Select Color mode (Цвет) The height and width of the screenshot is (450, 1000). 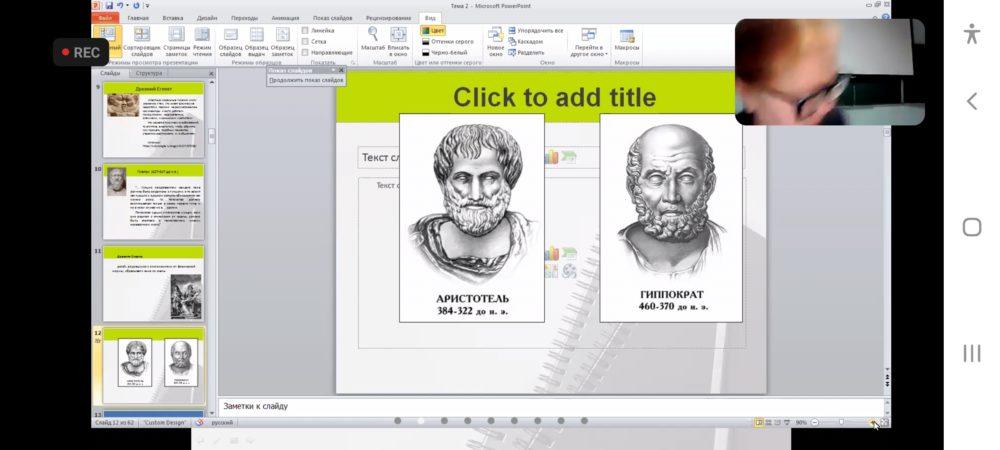(433, 31)
